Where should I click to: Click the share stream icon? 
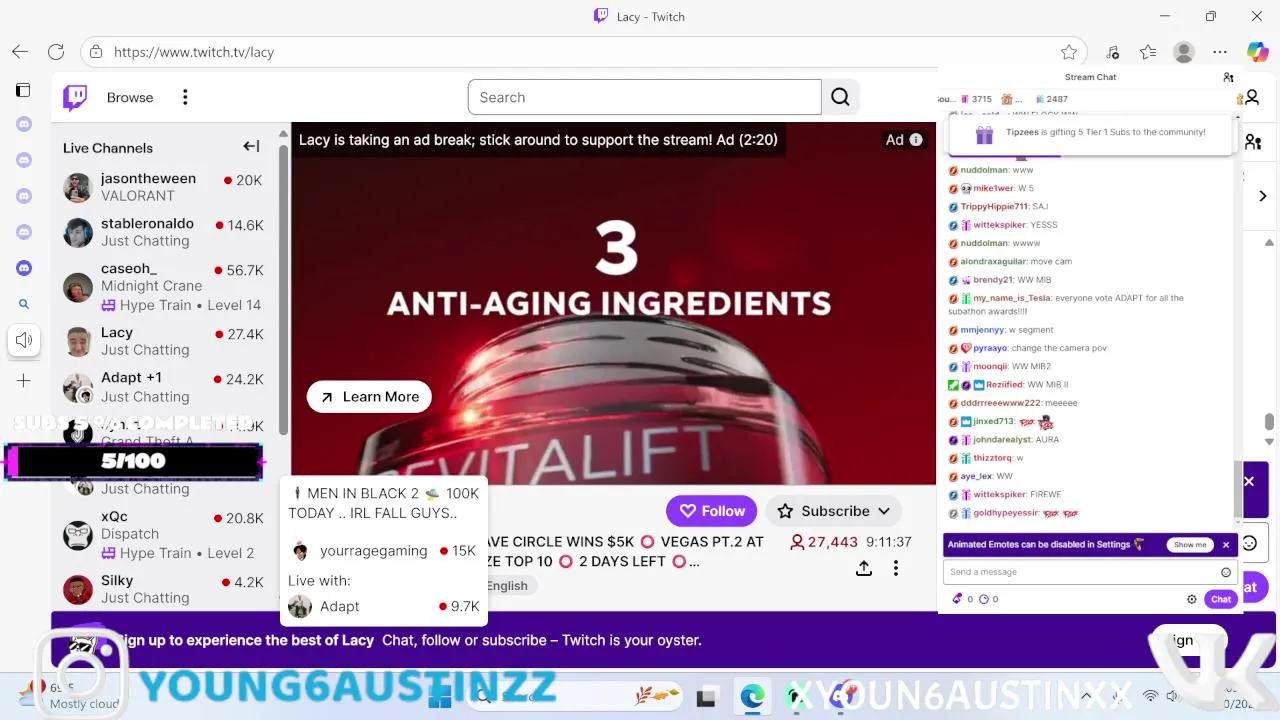coord(864,568)
